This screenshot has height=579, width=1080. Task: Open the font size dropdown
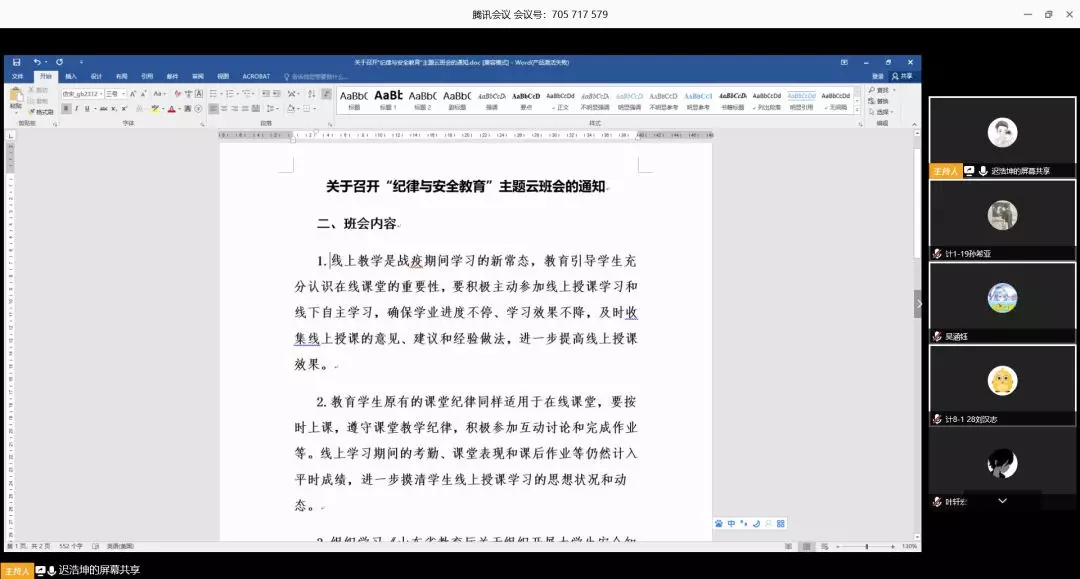point(113,94)
